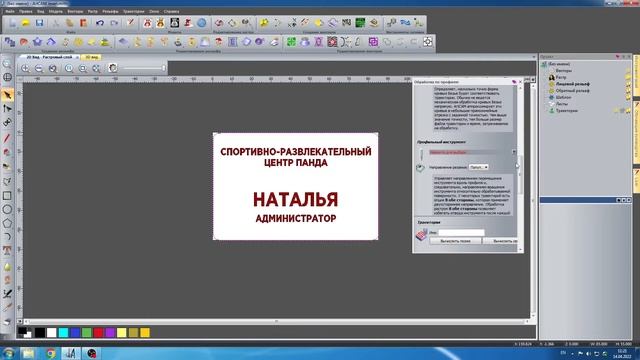Pick the cyan color swatch

pyautogui.click(x=63, y=333)
